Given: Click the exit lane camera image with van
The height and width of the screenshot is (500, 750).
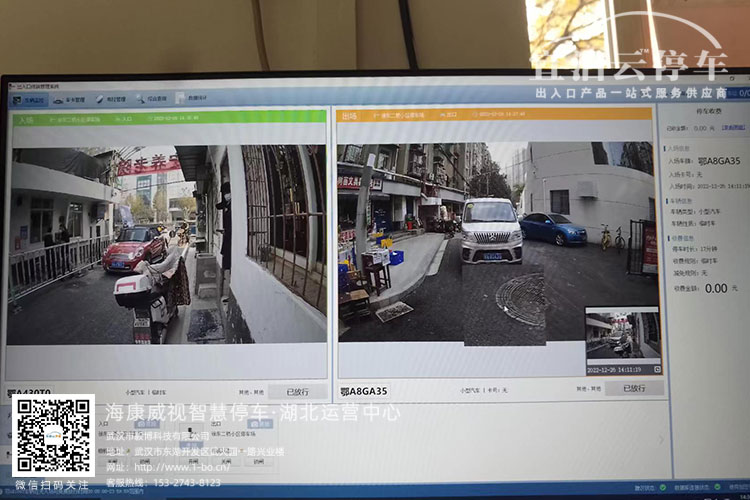Looking at the screenshot, I should 497,243.
